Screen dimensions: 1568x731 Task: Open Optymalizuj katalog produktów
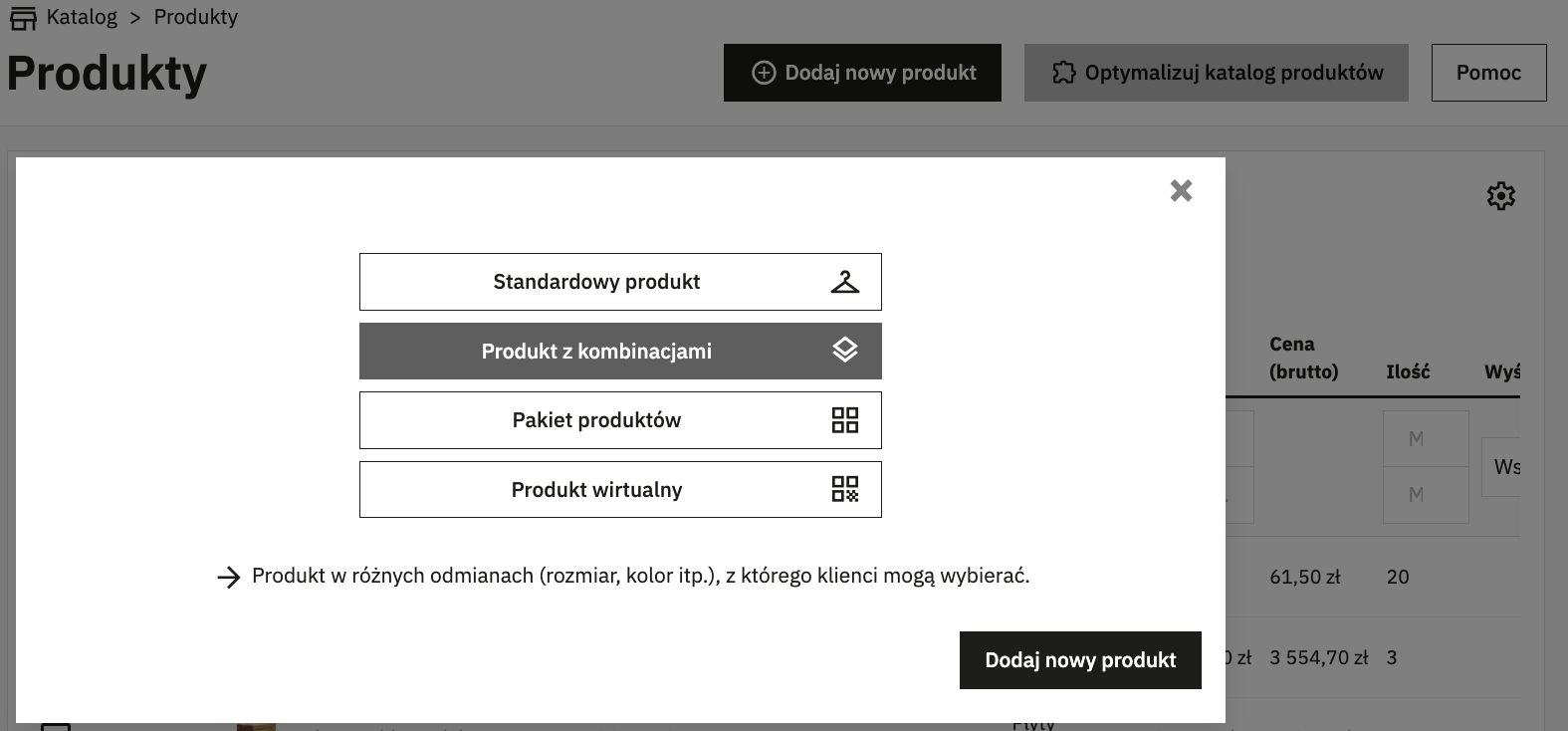pyautogui.click(x=1217, y=73)
